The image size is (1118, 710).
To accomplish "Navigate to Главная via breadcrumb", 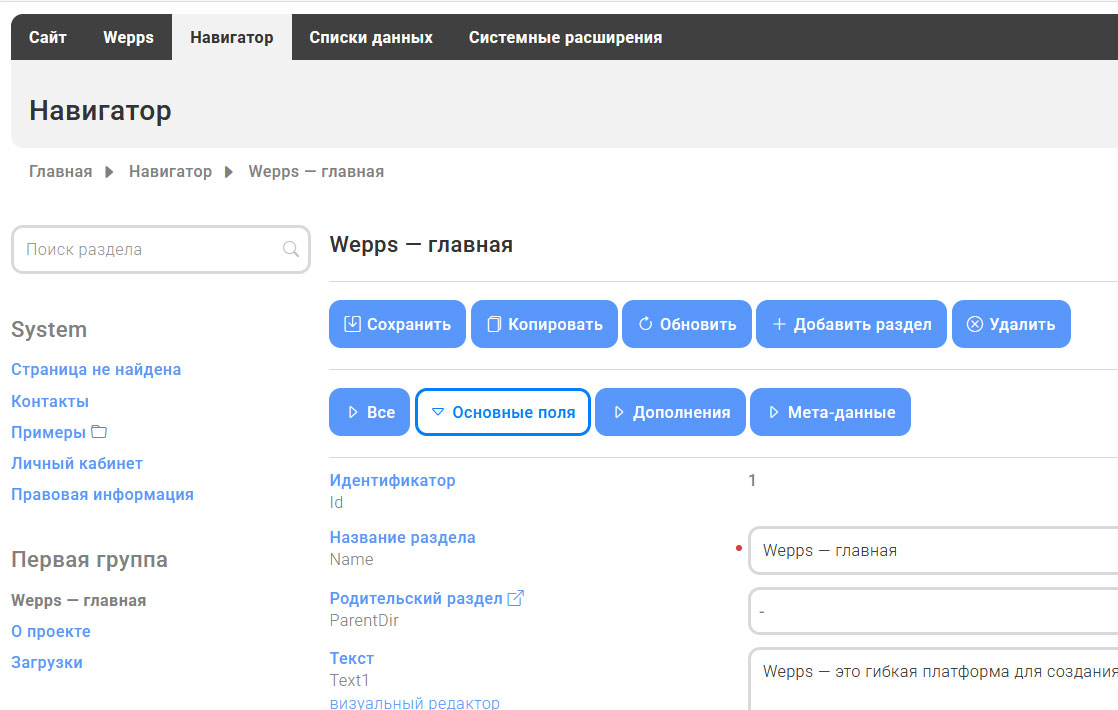I will coord(60,171).
